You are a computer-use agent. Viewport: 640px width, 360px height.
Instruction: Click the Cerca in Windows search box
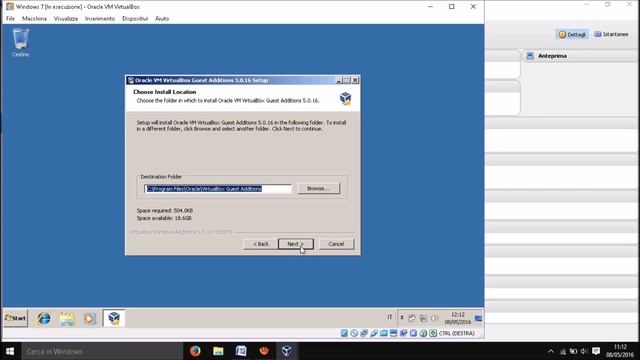click(x=102, y=351)
